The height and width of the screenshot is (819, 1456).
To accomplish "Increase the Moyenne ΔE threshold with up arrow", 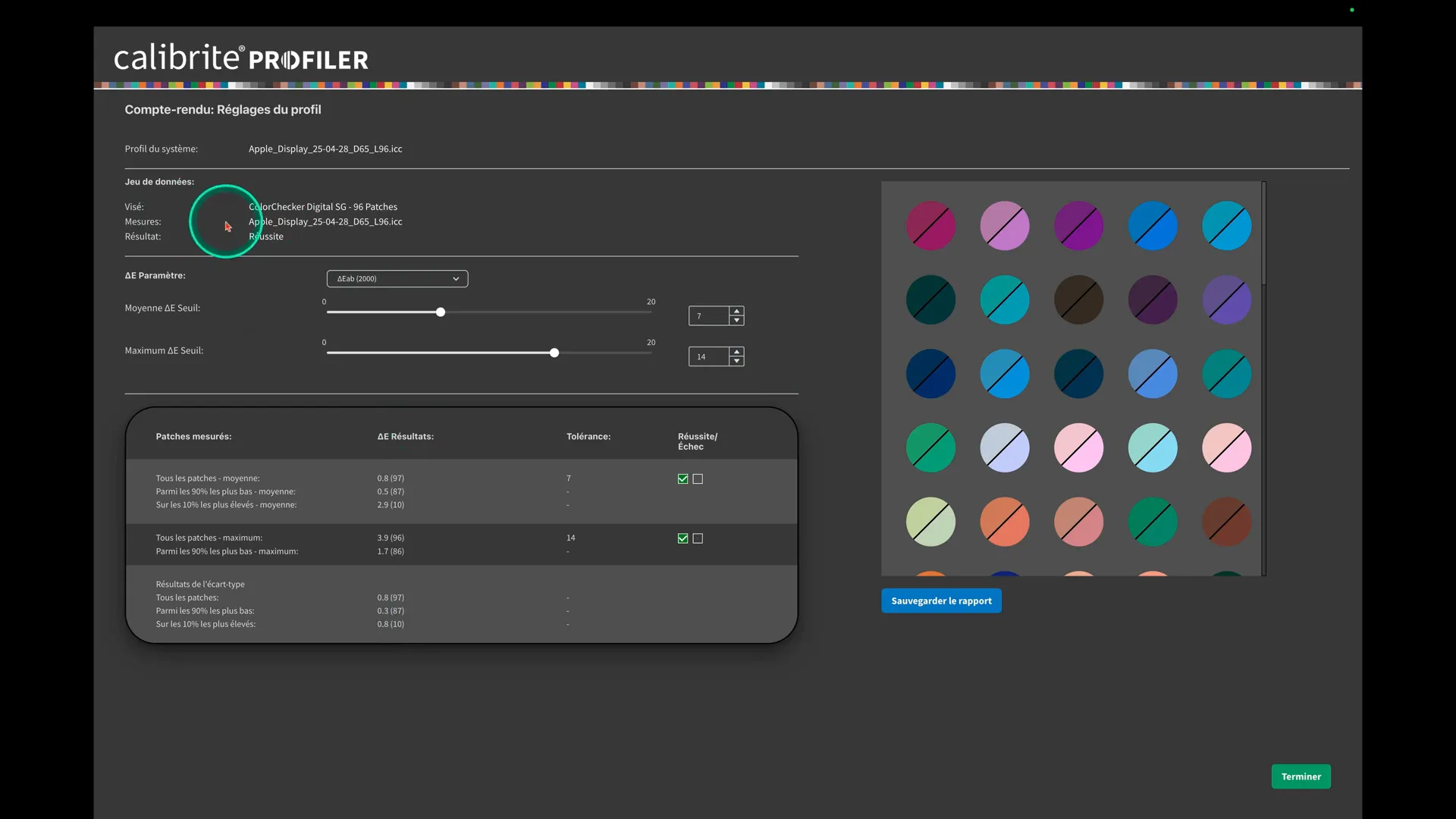I will point(736,311).
